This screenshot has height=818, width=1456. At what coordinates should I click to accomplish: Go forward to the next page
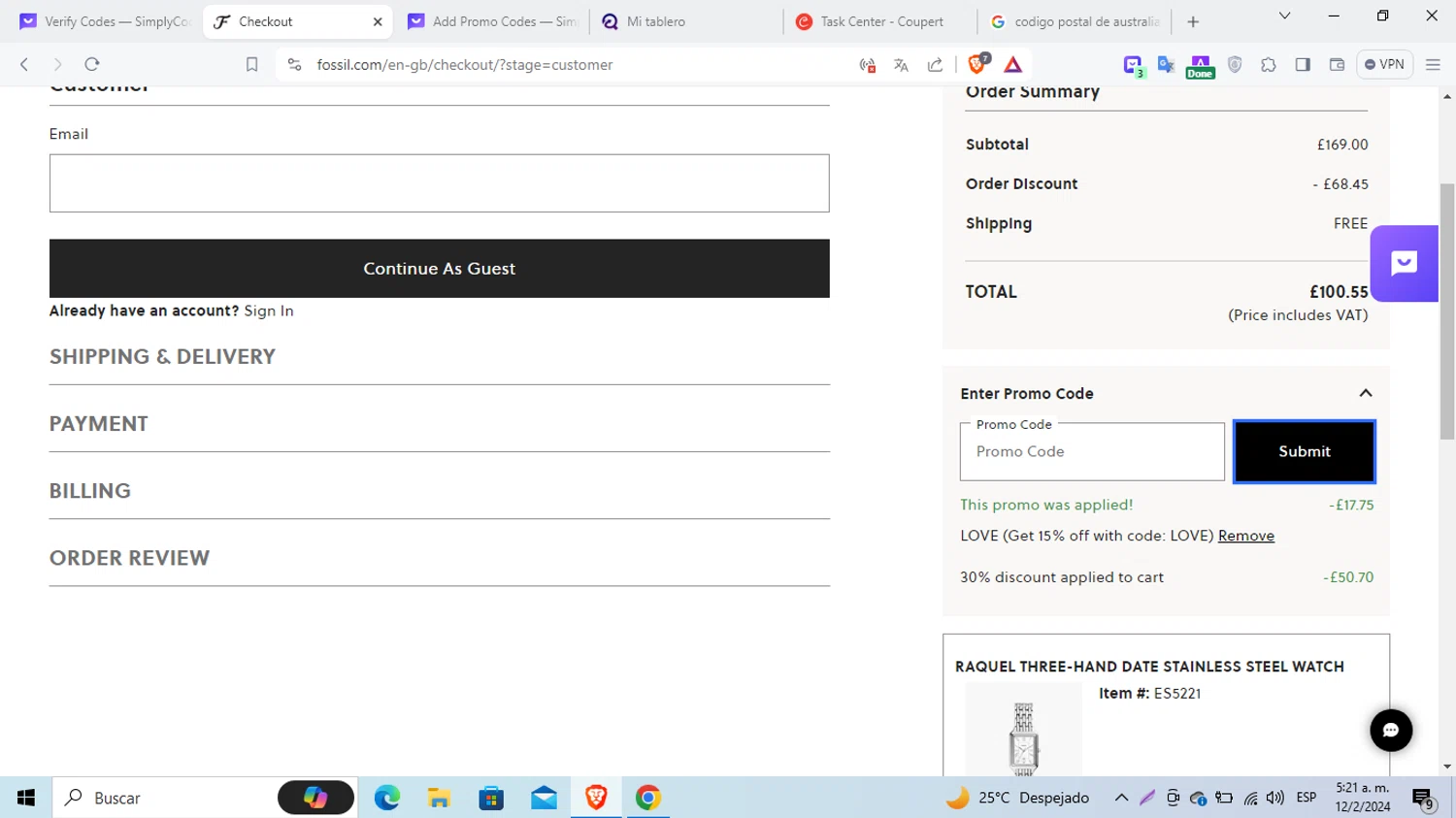pyautogui.click(x=57, y=65)
